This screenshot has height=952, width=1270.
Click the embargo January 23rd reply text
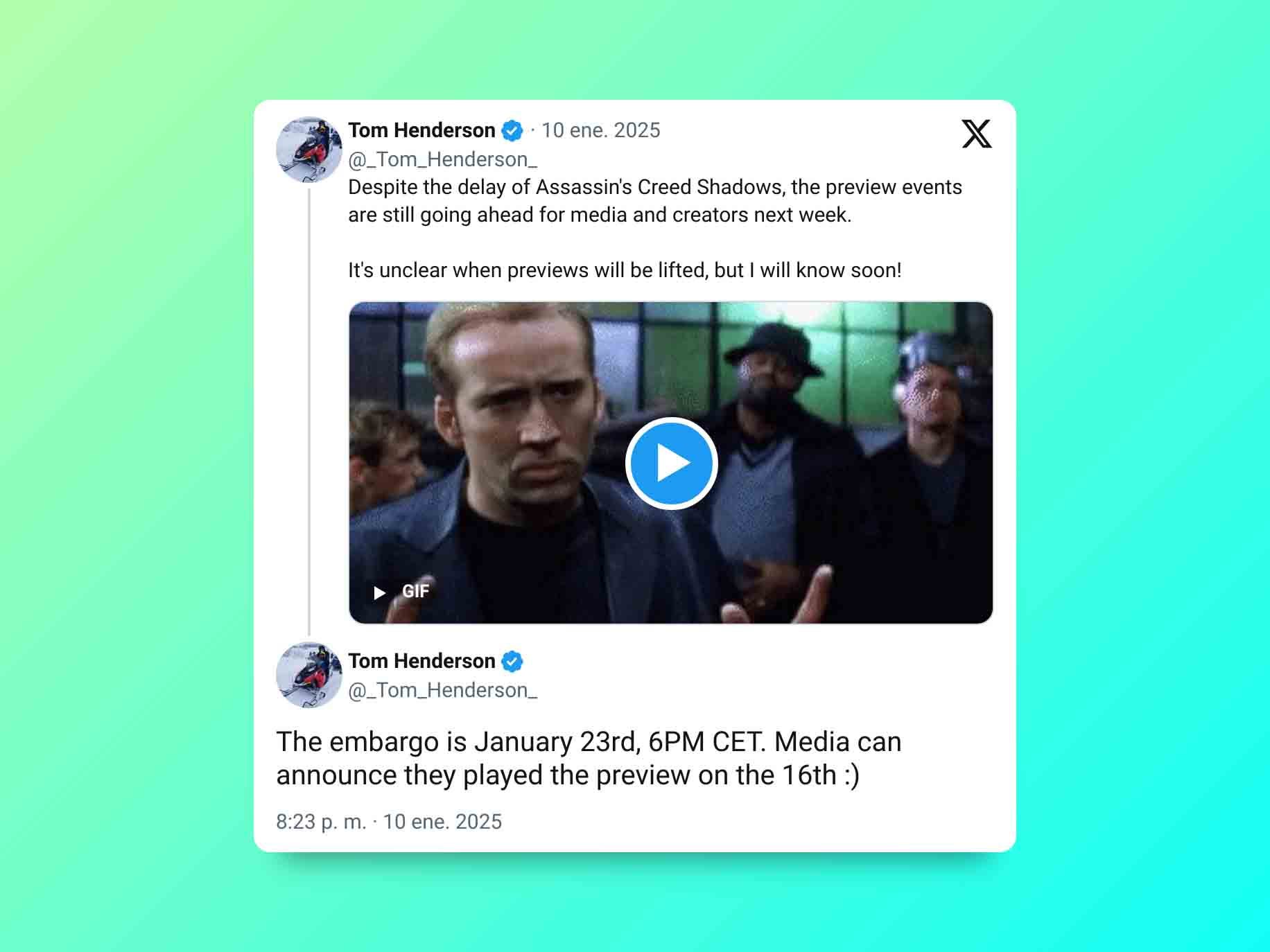tap(589, 759)
